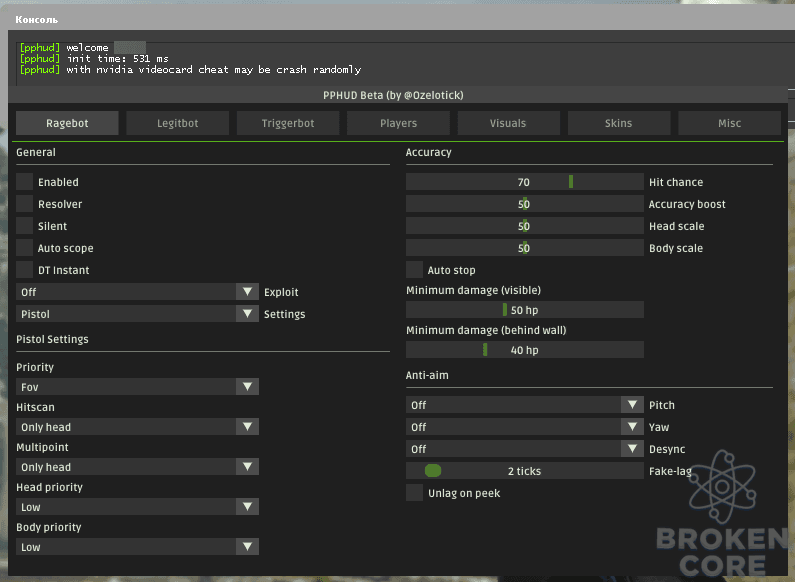Click the nvidia videocard warning console line
This screenshot has height=582, width=795.
[x=190, y=69]
